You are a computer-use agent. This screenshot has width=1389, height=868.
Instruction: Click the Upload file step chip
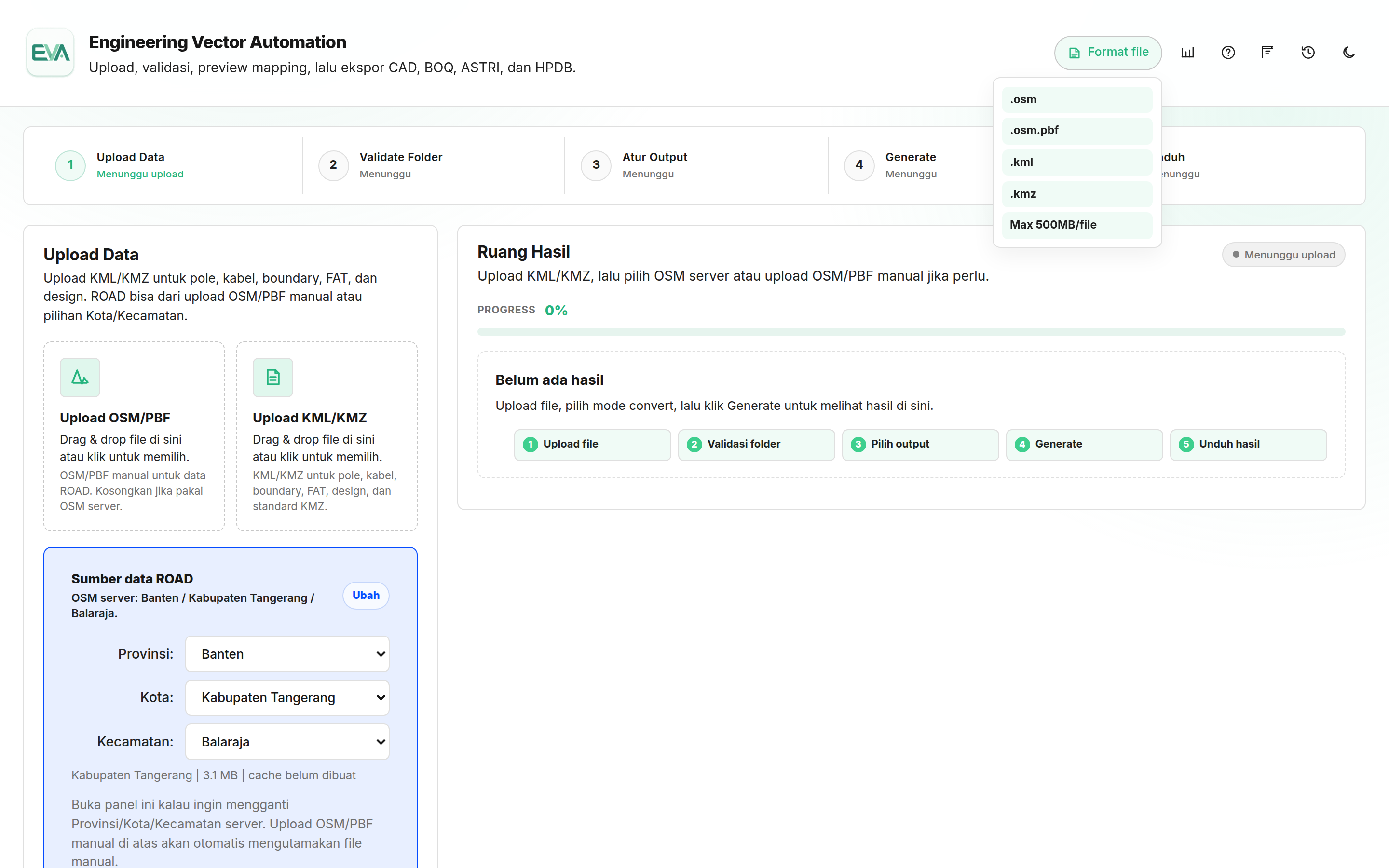click(x=592, y=444)
